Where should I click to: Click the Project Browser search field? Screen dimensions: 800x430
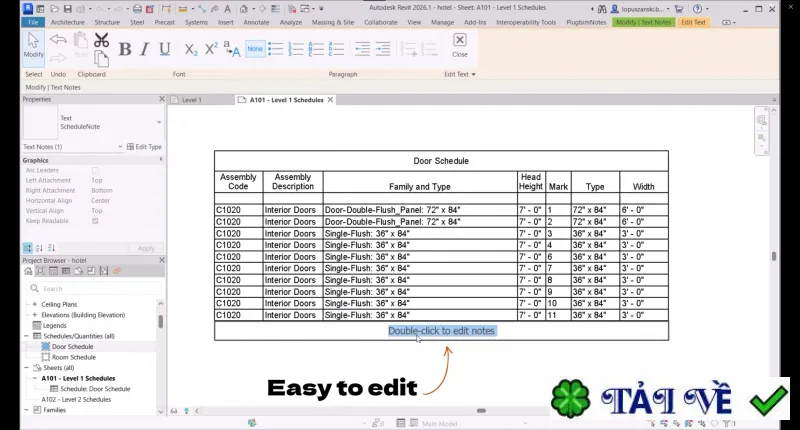click(94, 289)
